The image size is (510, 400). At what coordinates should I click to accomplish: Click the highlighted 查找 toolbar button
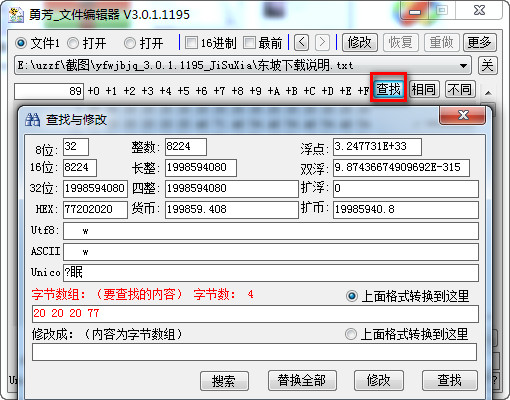(x=389, y=89)
